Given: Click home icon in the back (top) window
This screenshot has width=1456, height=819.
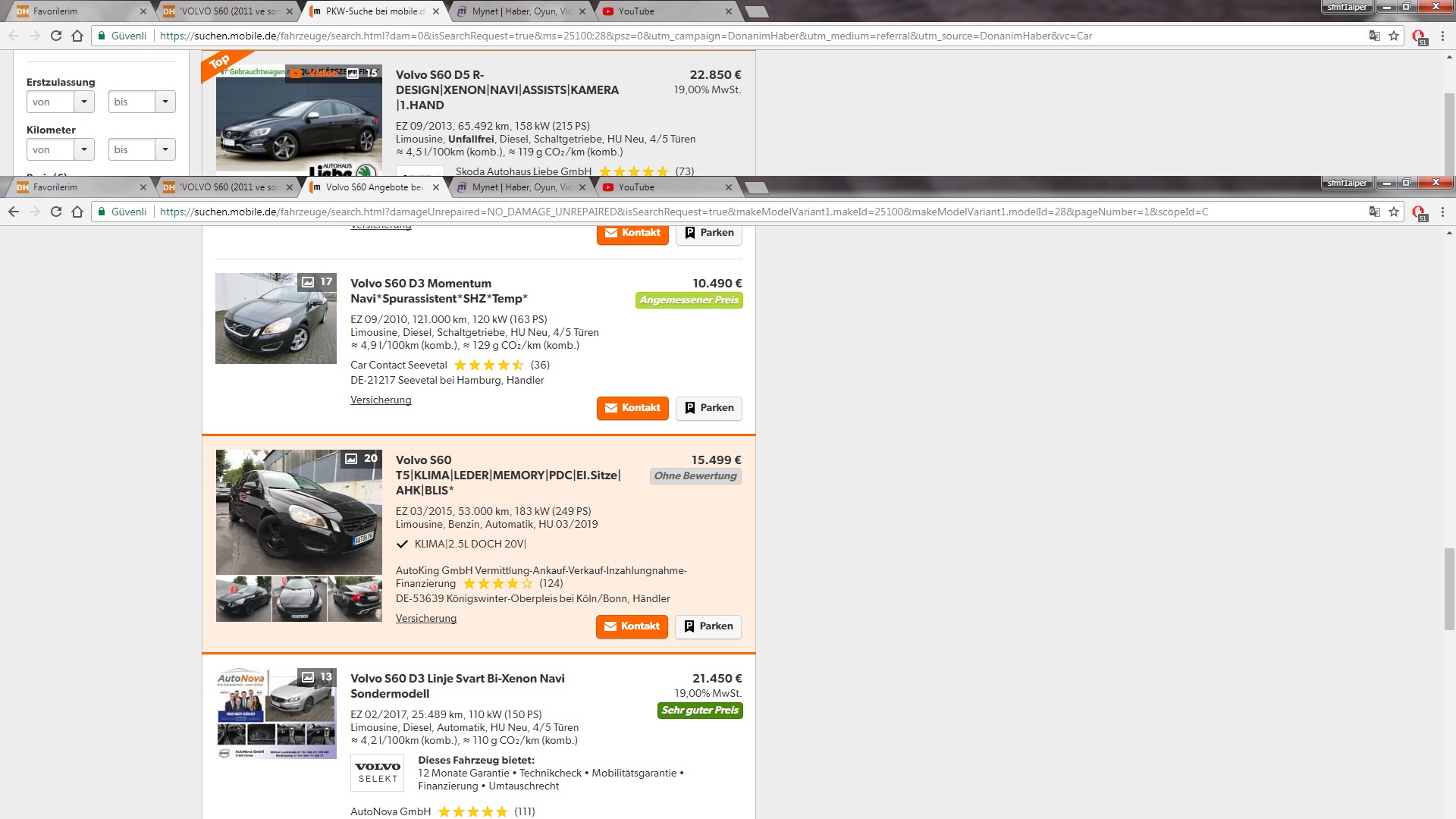Looking at the screenshot, I should [x=77, y=36].
